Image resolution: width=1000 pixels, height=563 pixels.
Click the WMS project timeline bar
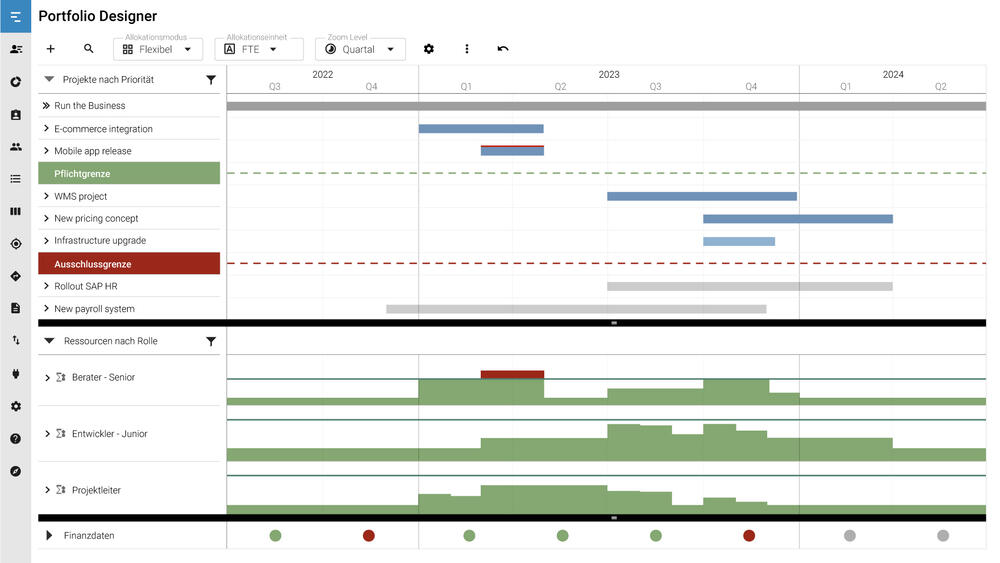pyautogui.click(x=701, y=197)
